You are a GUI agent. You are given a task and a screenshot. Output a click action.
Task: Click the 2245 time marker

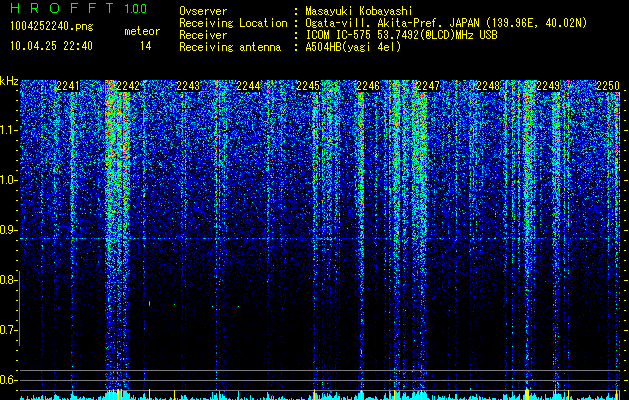coord(308,86)
